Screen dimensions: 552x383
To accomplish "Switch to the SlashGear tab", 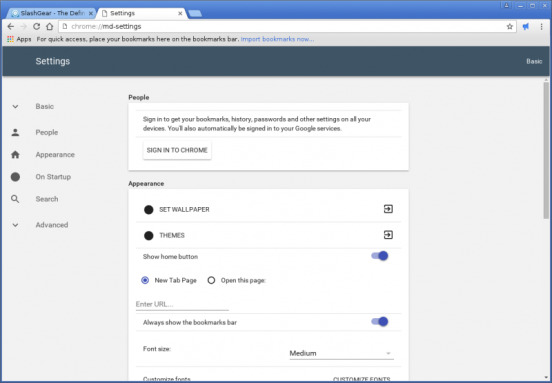I will point(52,13).
